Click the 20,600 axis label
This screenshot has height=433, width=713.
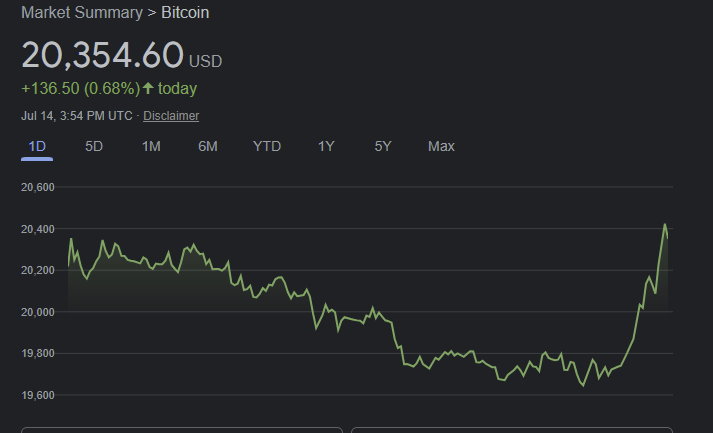[x=38, y=187]
